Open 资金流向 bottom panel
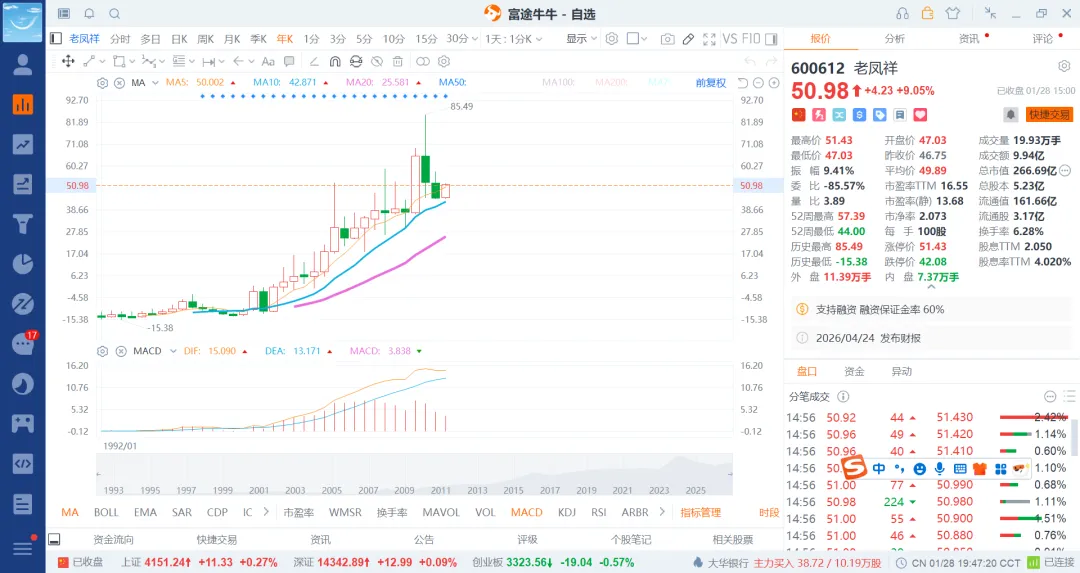 coord(113,539)
